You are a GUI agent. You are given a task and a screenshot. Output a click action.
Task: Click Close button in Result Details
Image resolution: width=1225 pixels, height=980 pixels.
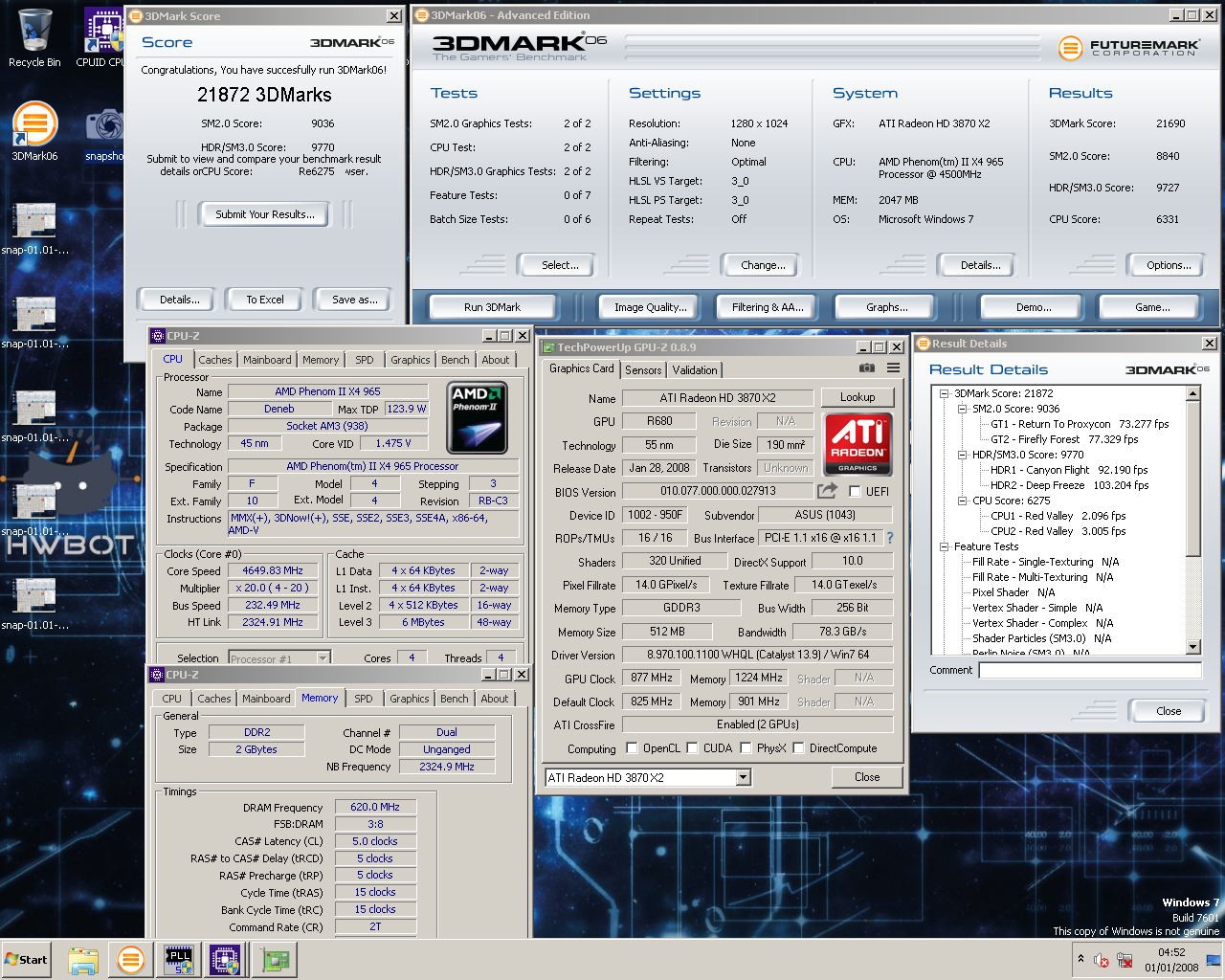[1169, 711]
